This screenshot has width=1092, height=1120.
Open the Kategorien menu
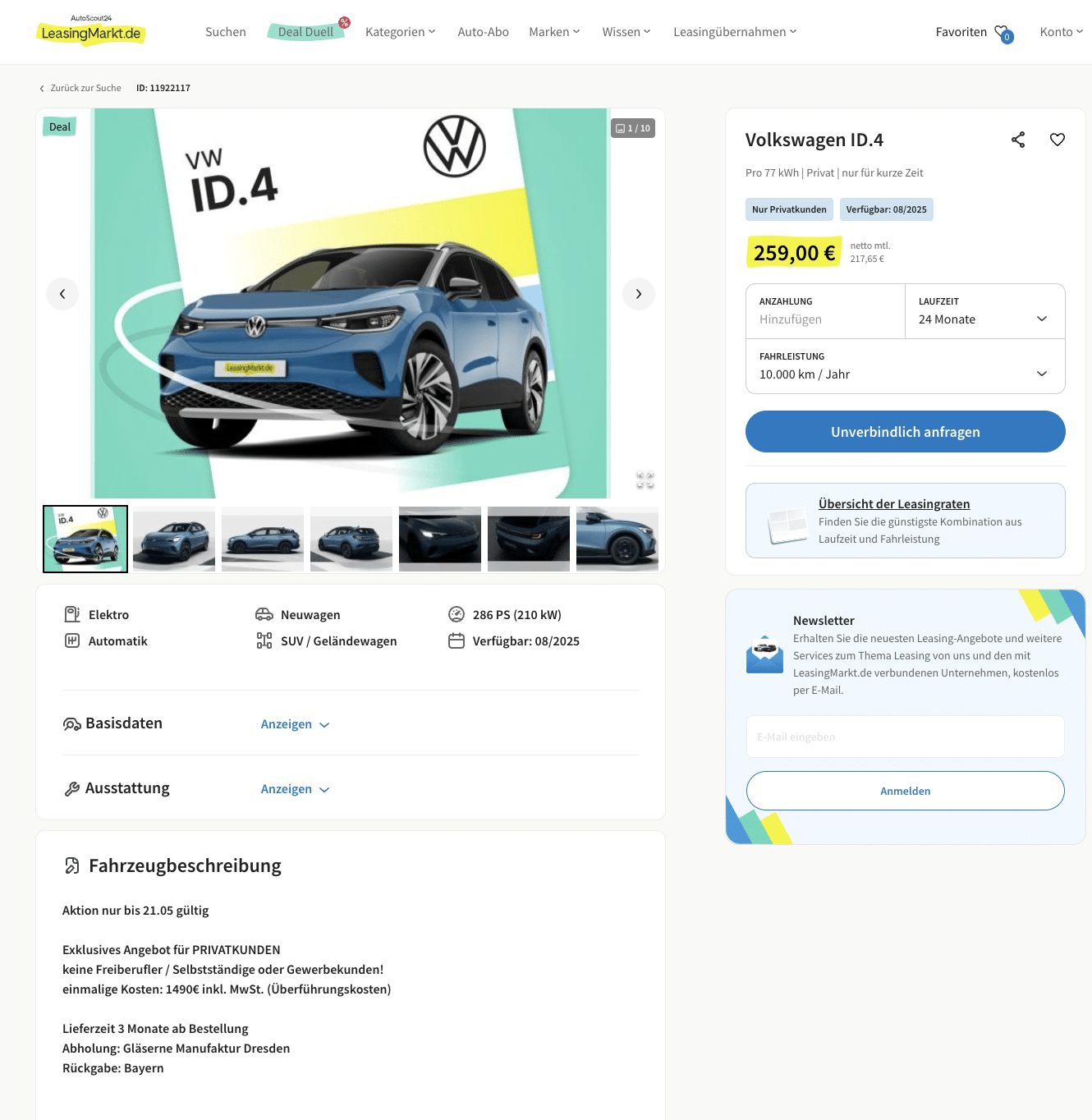click(x=400, y=32)
